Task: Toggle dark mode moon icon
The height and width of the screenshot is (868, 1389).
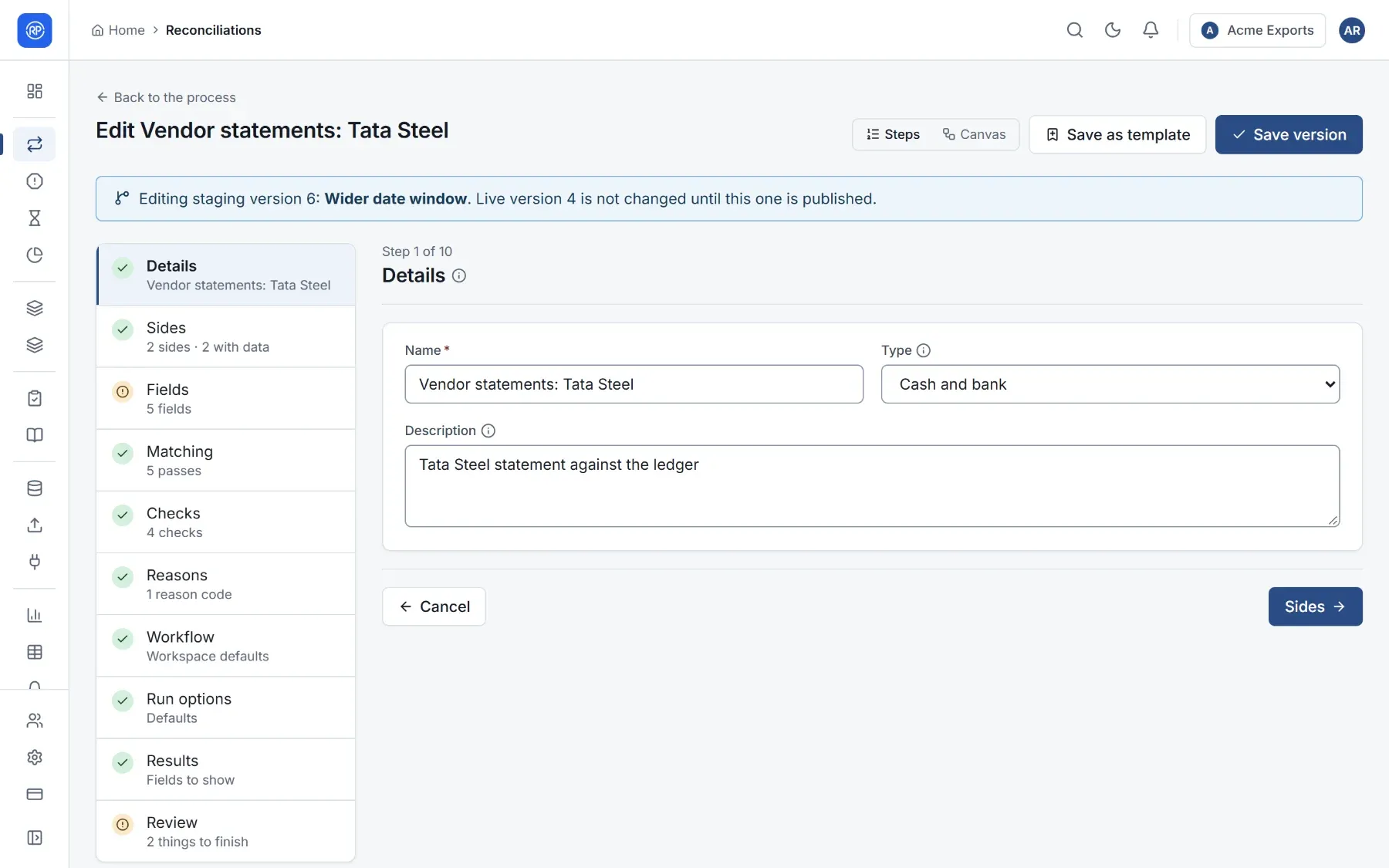Action: [1112, 30]
